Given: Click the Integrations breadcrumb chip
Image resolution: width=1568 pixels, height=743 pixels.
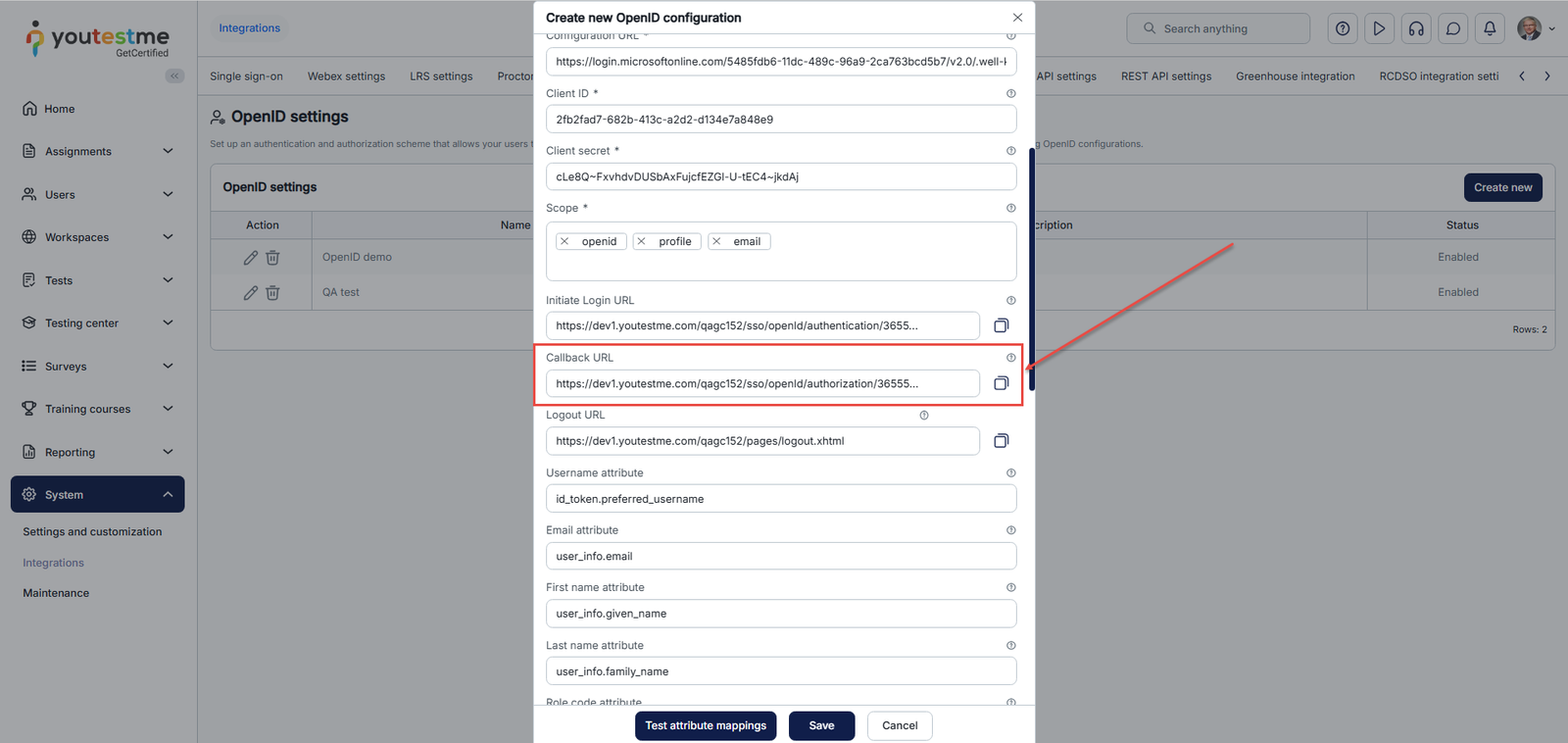Looking at the screenshot, I should (x=249, y=28).
